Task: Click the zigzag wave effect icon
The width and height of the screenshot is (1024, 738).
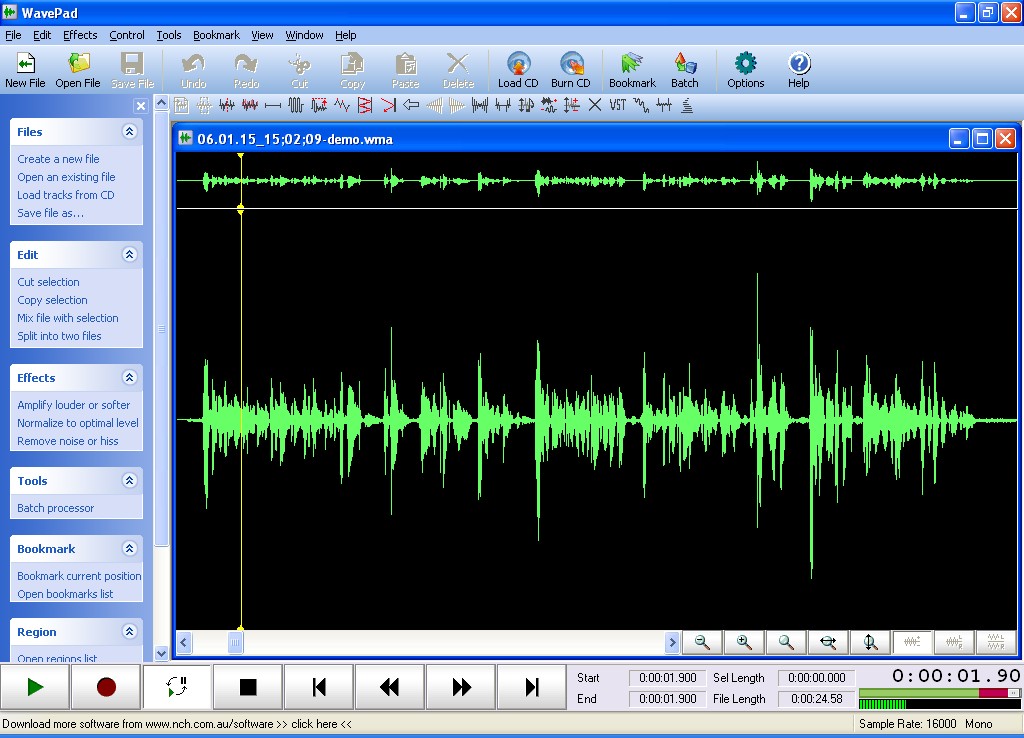Action: 342,105
